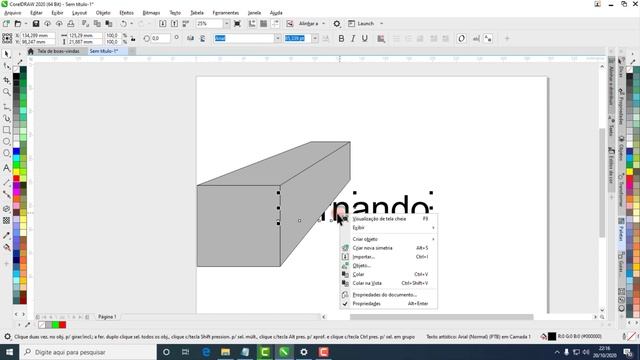Select the Ellipse tool
The height and width of the screenshot is (360, 640).
7,142
